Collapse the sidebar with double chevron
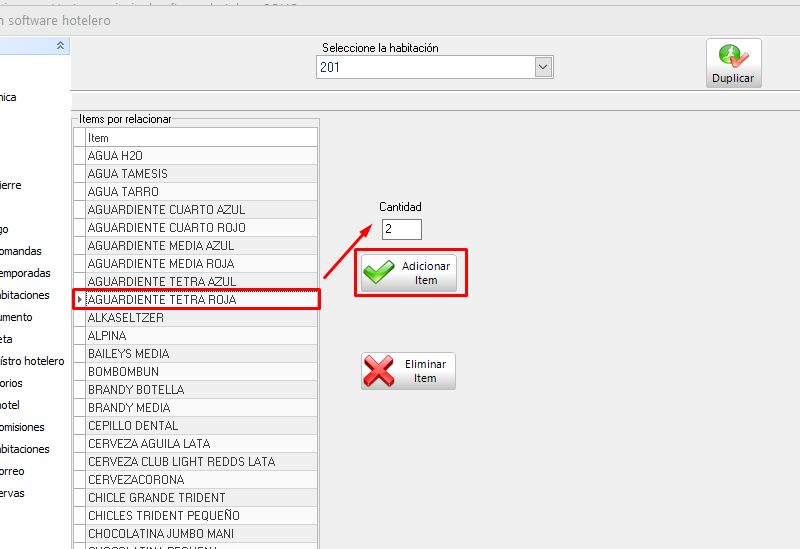 61,46
